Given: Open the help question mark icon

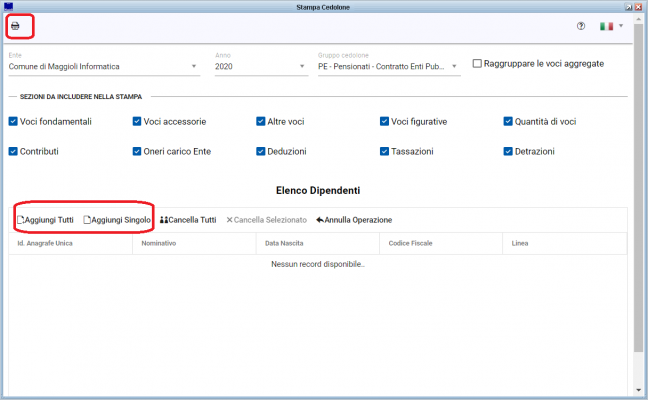Looking at the screenshot, I should pos(581,26).
